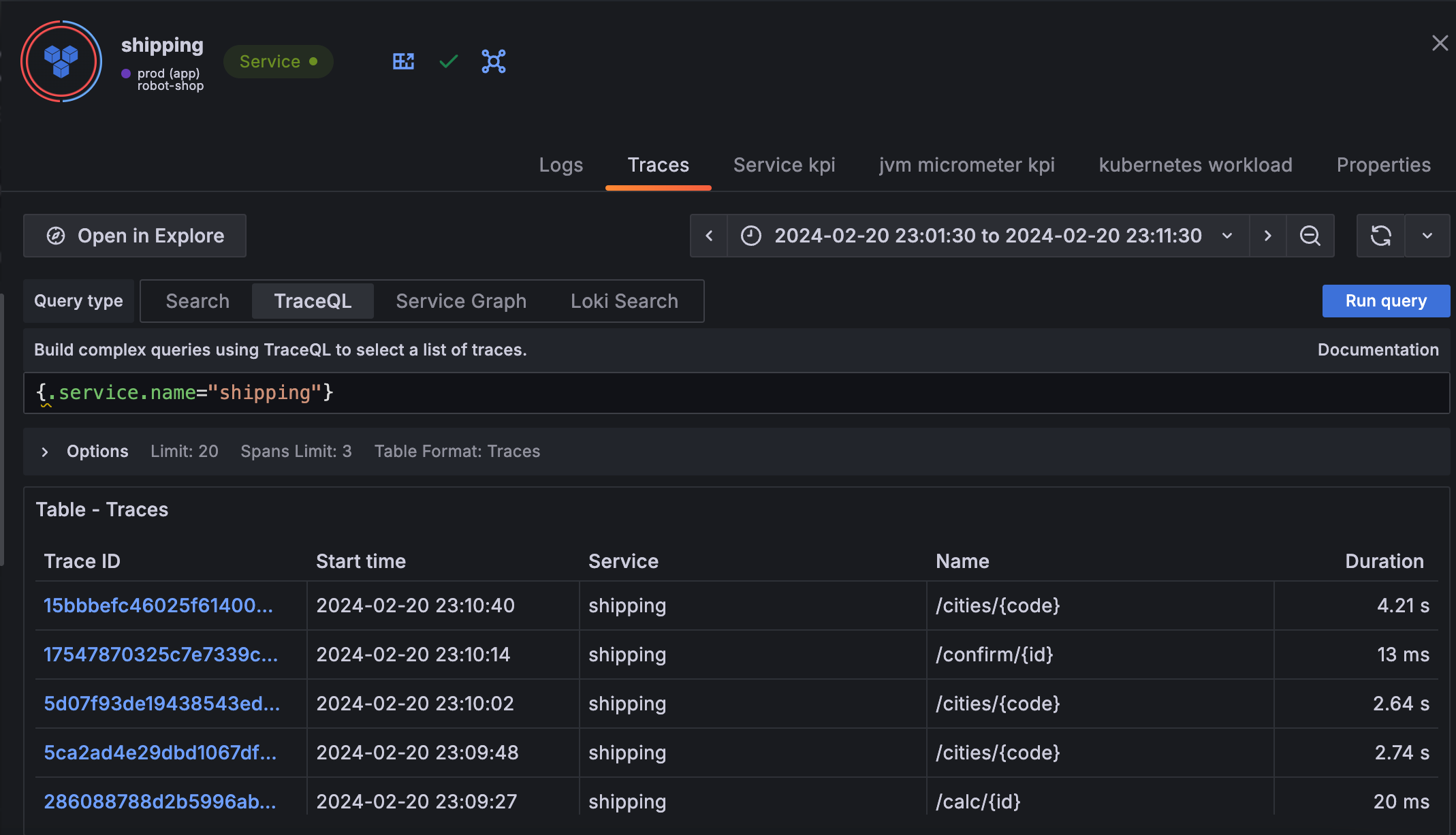Click the shipping service cube icon
Viewport: 1456px width, 835px height.
click(61, 61)
